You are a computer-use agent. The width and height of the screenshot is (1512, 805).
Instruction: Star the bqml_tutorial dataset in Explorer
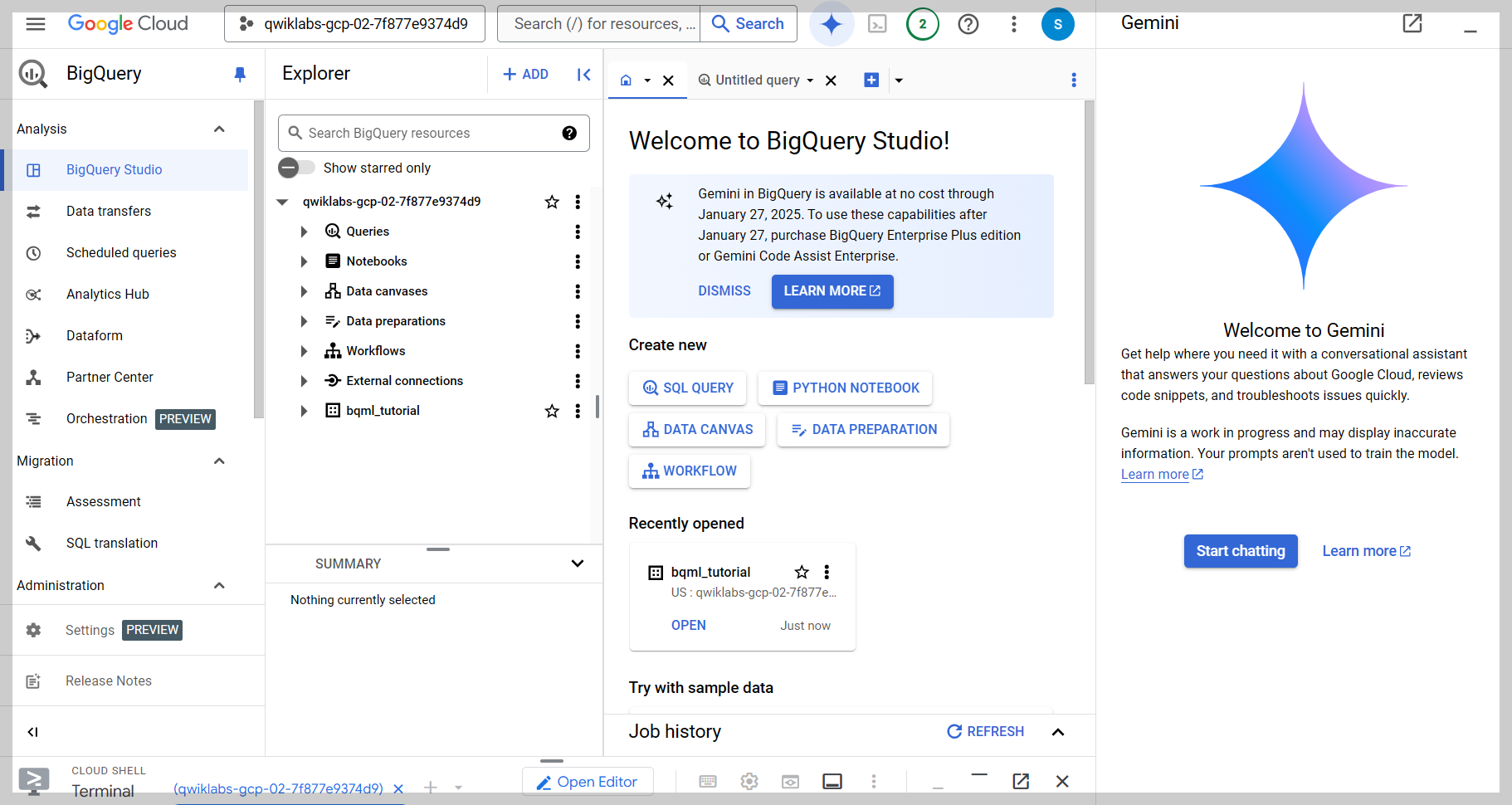552,411
